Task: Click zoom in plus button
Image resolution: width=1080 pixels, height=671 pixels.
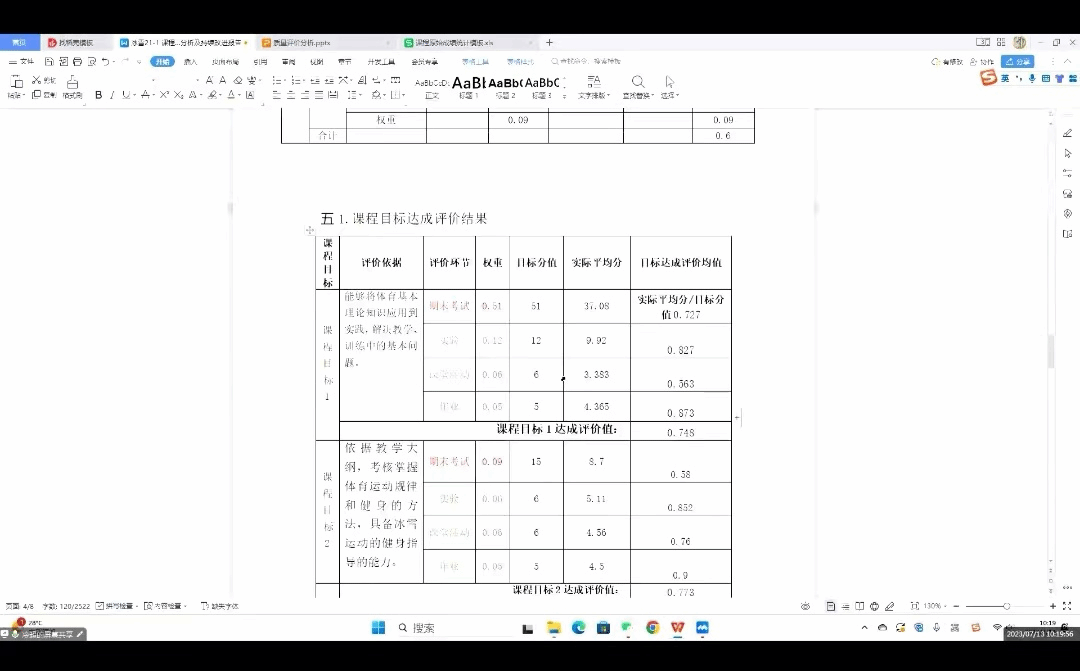Action: pyautogui.click(x=1052, y=606)
